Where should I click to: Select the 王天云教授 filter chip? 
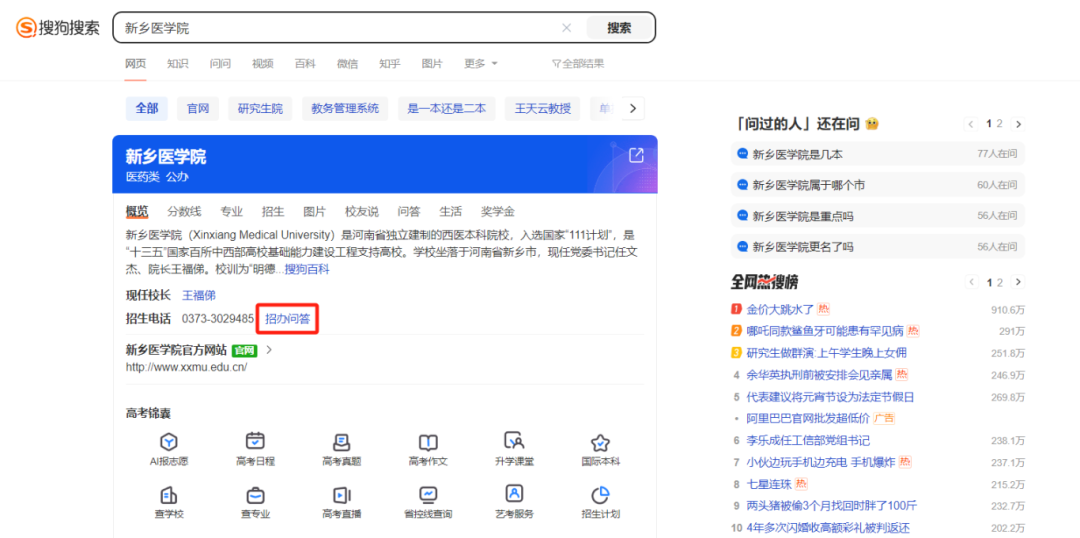pos(543,108)
